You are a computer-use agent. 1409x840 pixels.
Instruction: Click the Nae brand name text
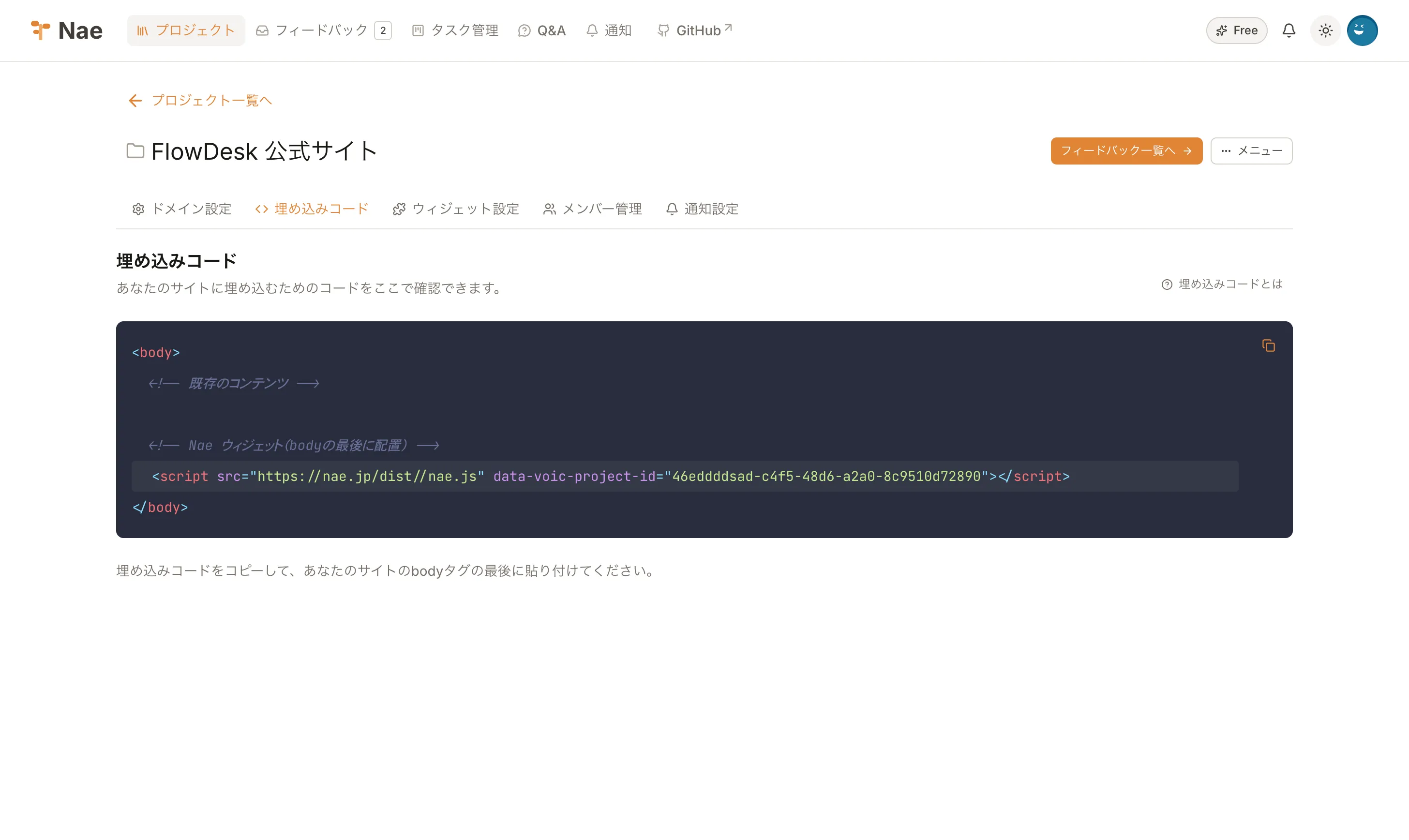(x=80, y=30)
